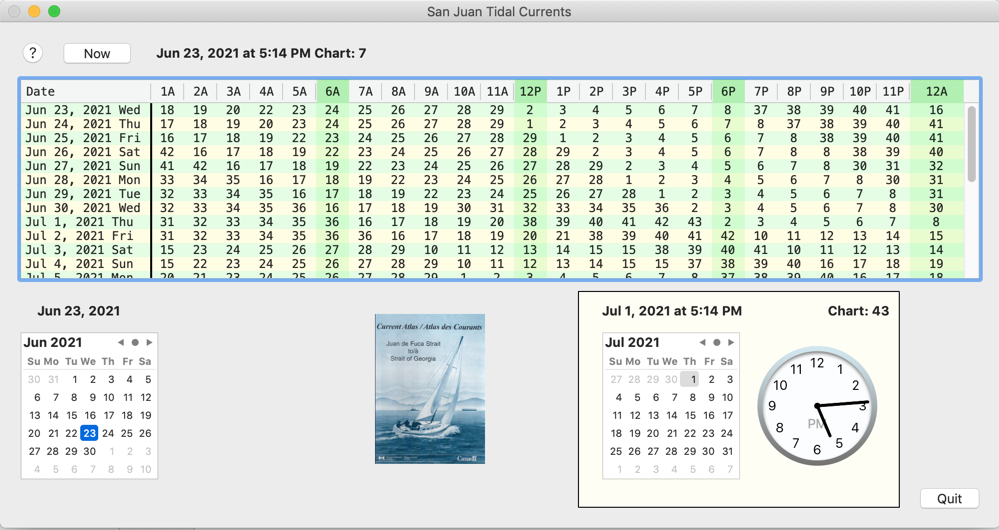The height and width of the screenshot is (530, 999).
Task: Select June 23 in the left calendar
Action: 89,433
